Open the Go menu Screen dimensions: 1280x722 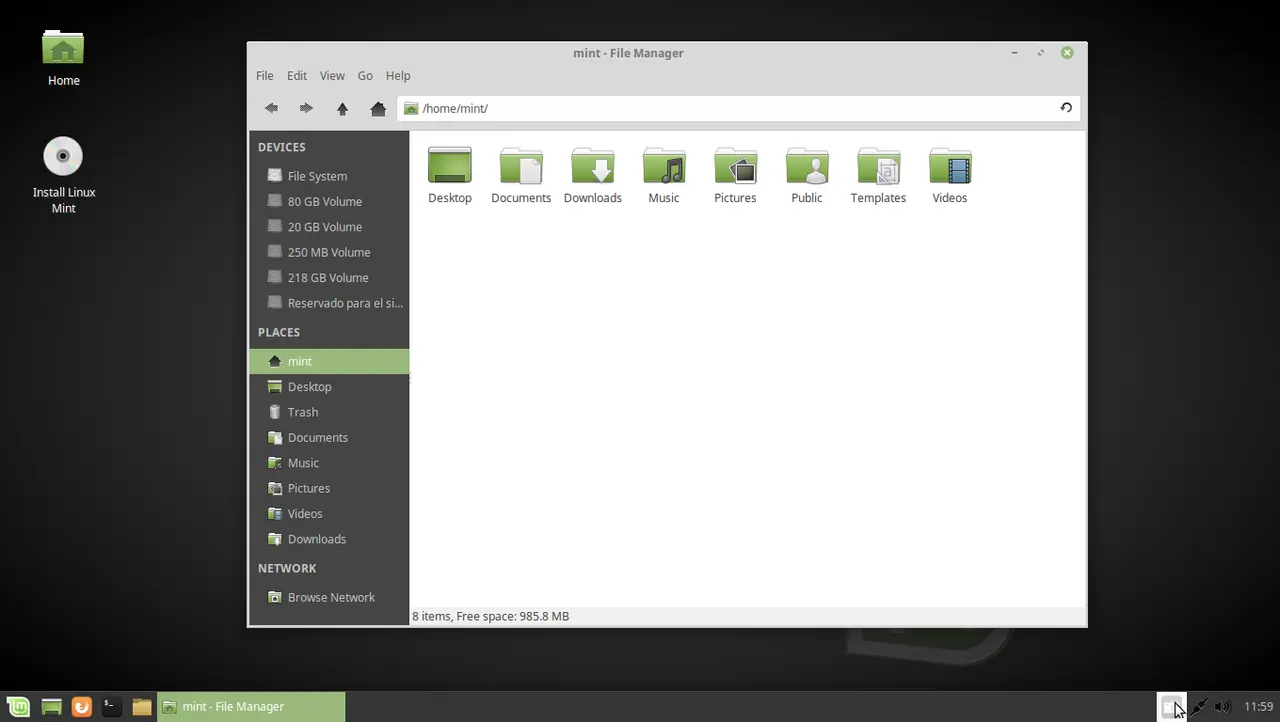click(365, 76)
